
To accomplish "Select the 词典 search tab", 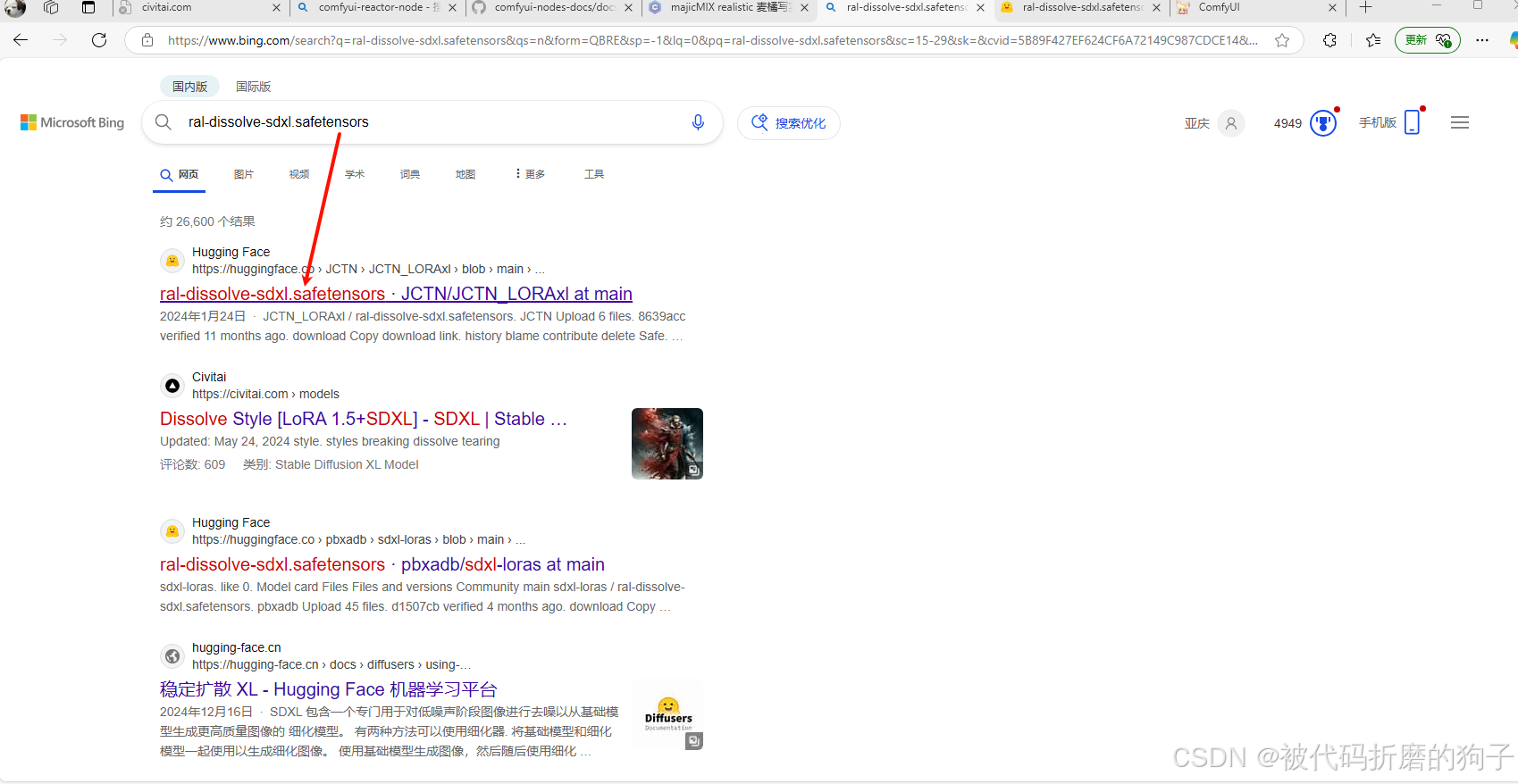I will [410, 175].
